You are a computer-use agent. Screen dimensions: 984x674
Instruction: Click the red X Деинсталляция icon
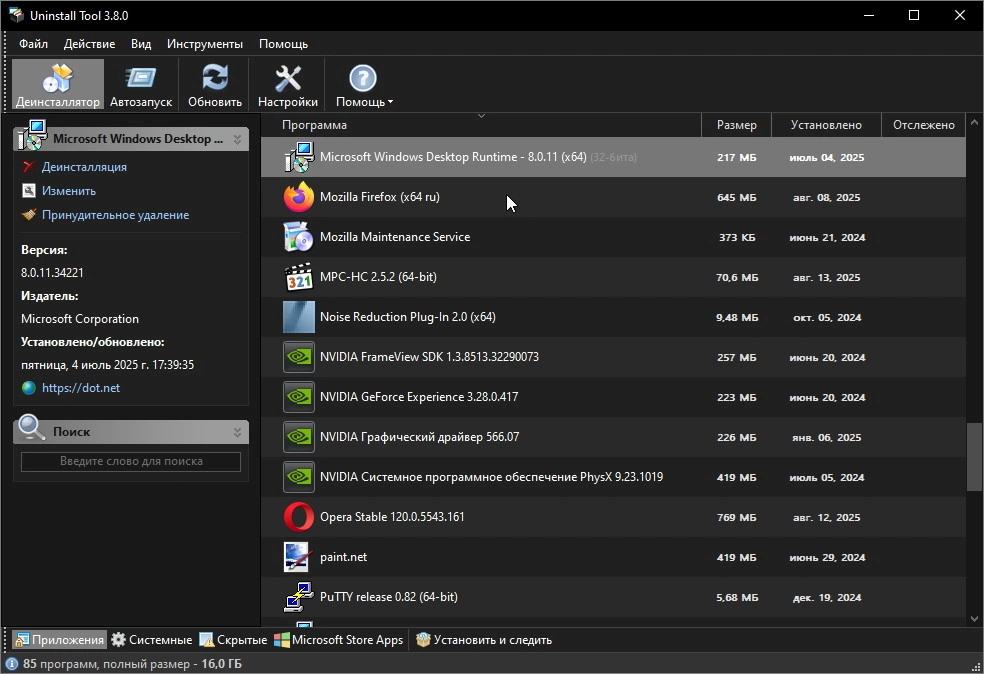pos(28,167)
